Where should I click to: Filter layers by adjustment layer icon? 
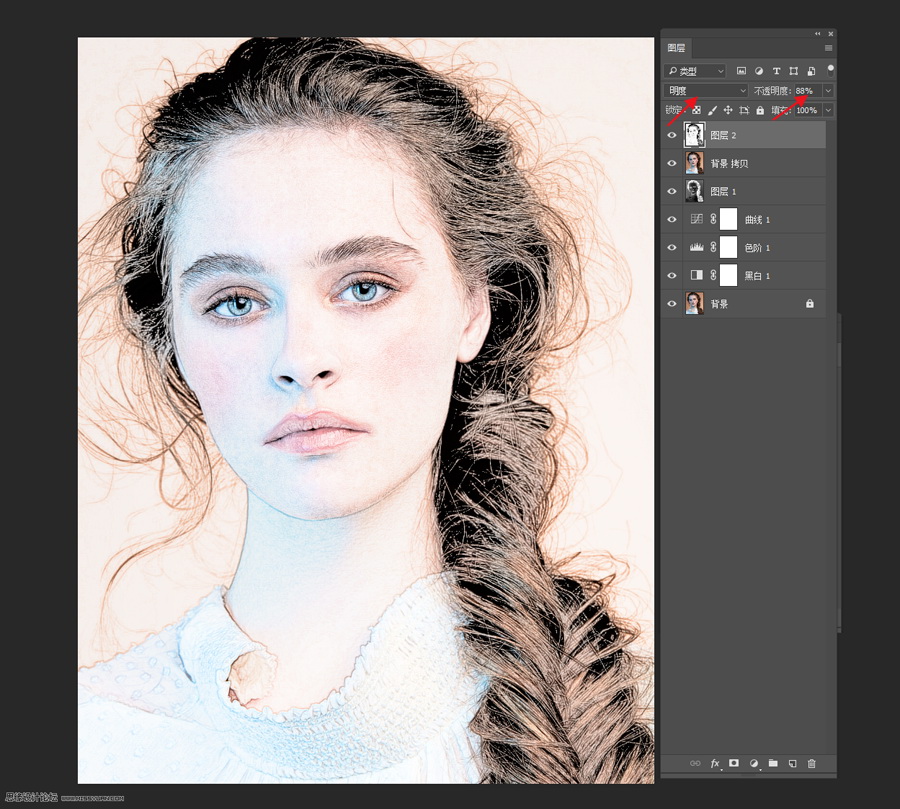[759, 71]
